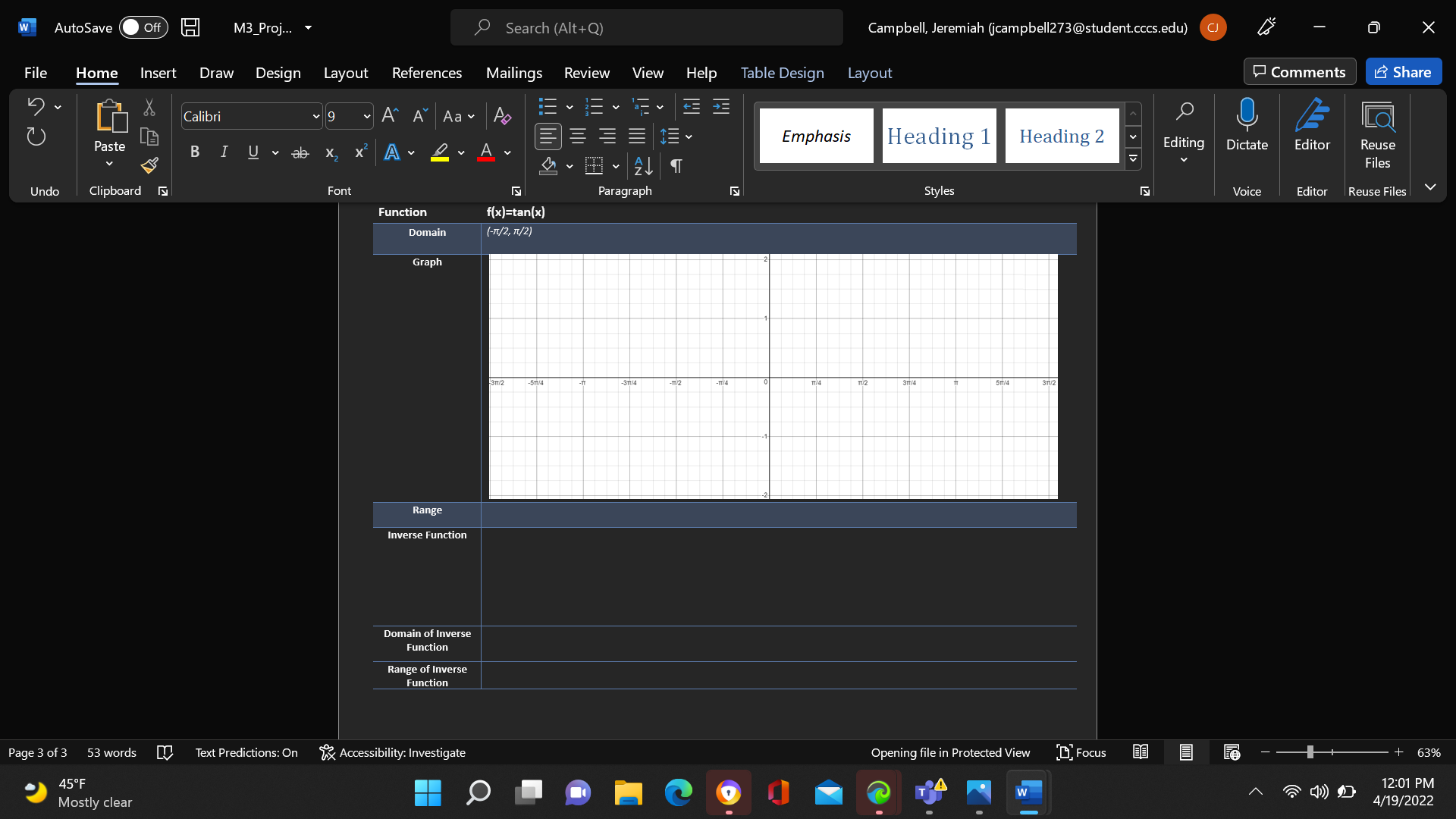Open the Table Design tab

pyautogui.click(x=782, y=73)
